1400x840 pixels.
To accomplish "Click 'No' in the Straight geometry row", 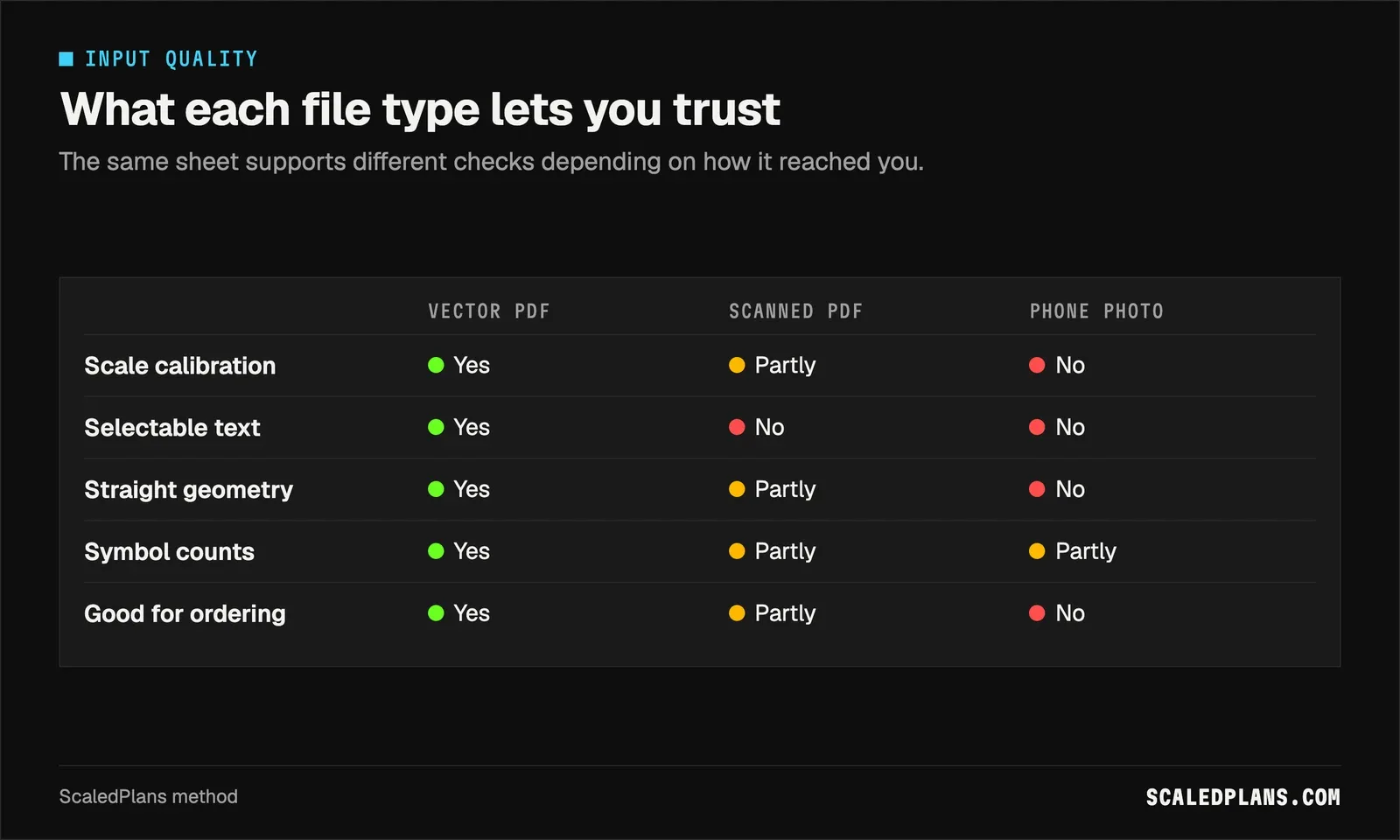I will click(x=1070, y=490).
